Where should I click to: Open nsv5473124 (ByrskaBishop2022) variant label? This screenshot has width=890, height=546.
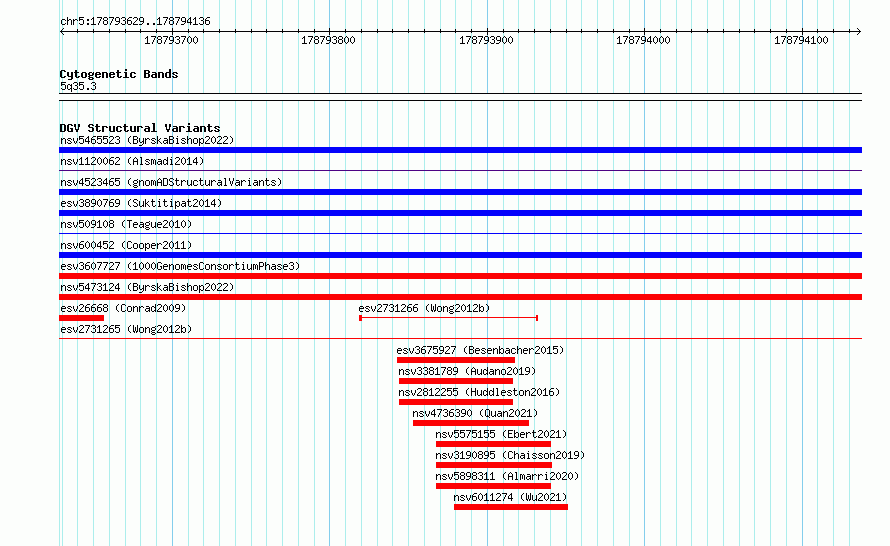pos(147,287)
